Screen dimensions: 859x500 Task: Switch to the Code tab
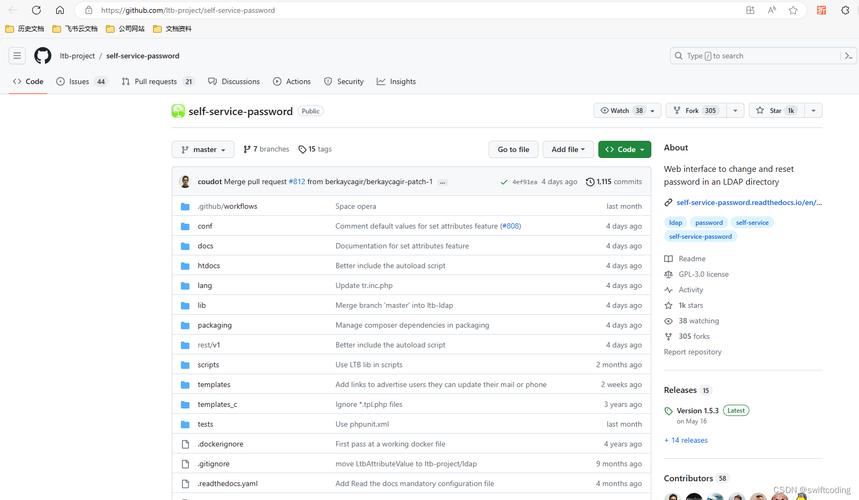28,82
